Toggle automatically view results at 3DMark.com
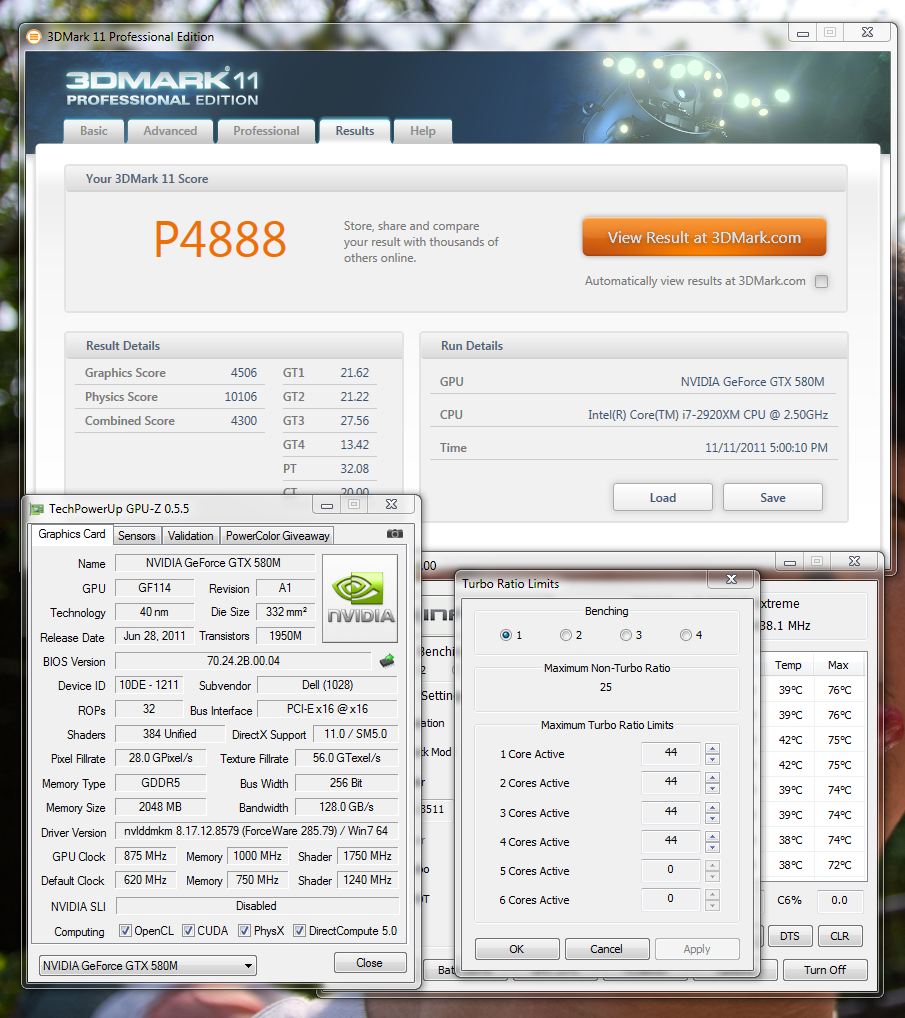Screen dimensions: 905x1018 click(x=822, y=281)
